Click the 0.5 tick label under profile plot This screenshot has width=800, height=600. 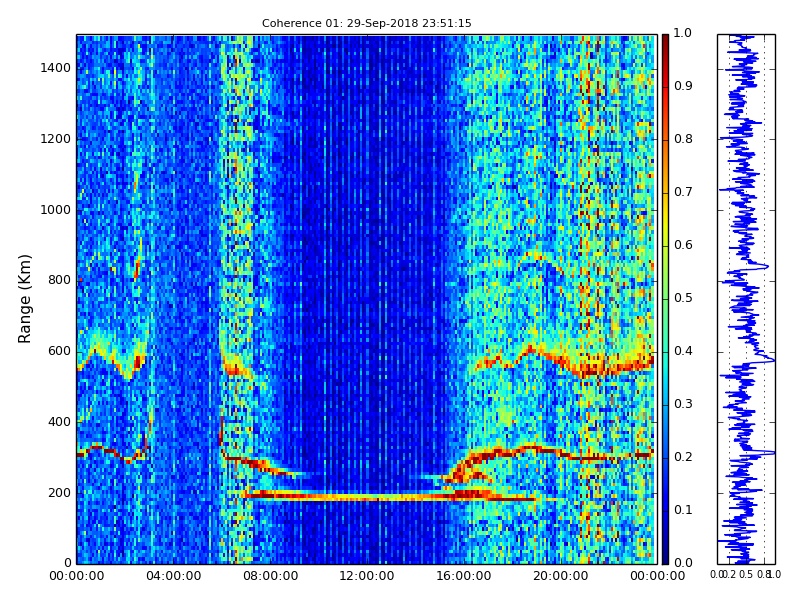click(746, 574)
